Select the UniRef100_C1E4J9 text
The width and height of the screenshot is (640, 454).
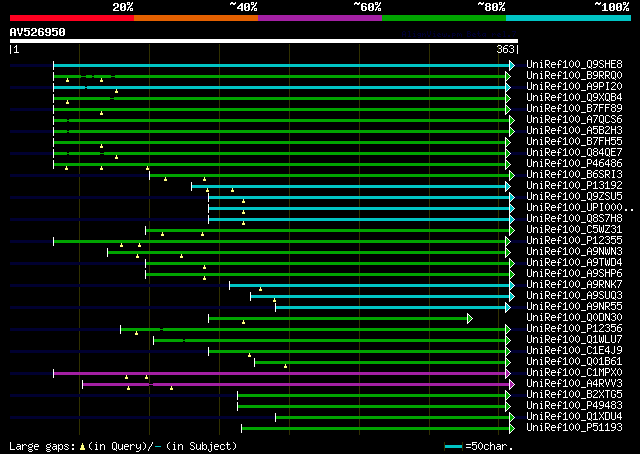574,351
